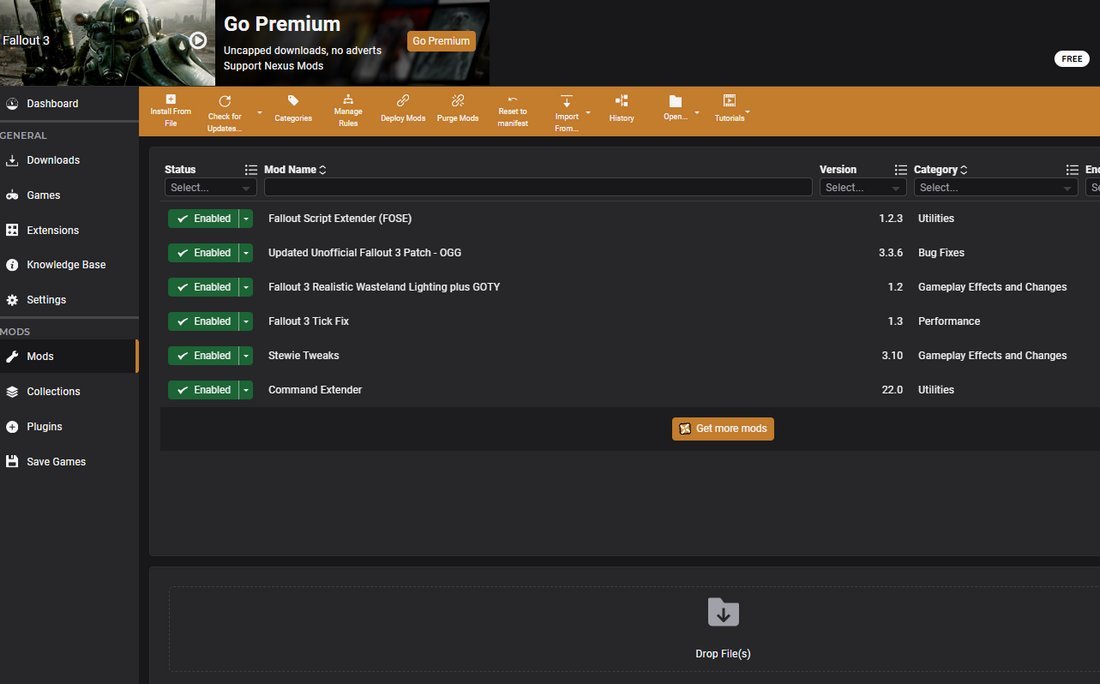Open Version column options list icon
1100x684 pixels.
pyautogui.click(x=901, y=170)
